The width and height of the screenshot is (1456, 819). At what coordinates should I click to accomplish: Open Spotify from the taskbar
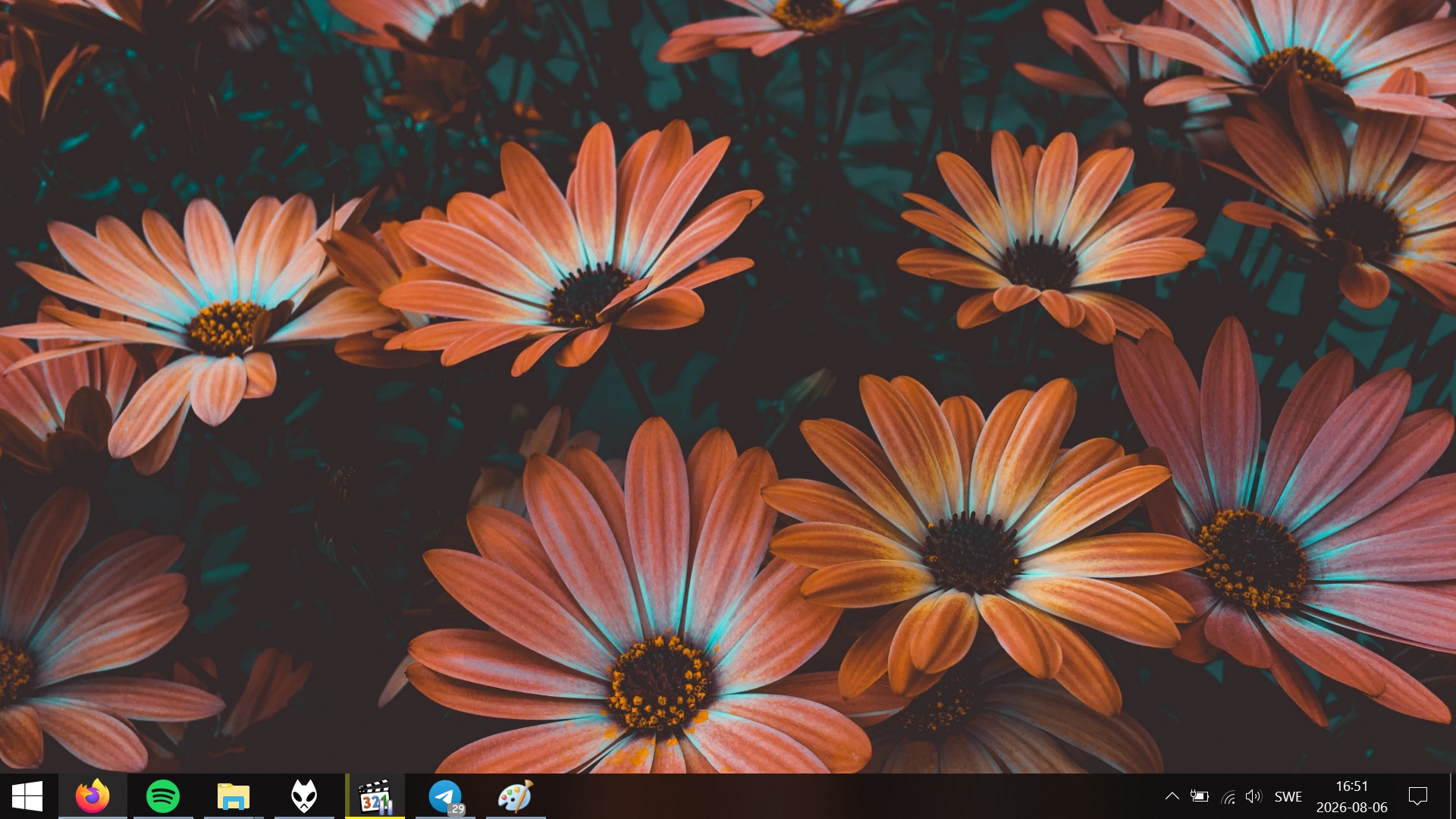163,796
